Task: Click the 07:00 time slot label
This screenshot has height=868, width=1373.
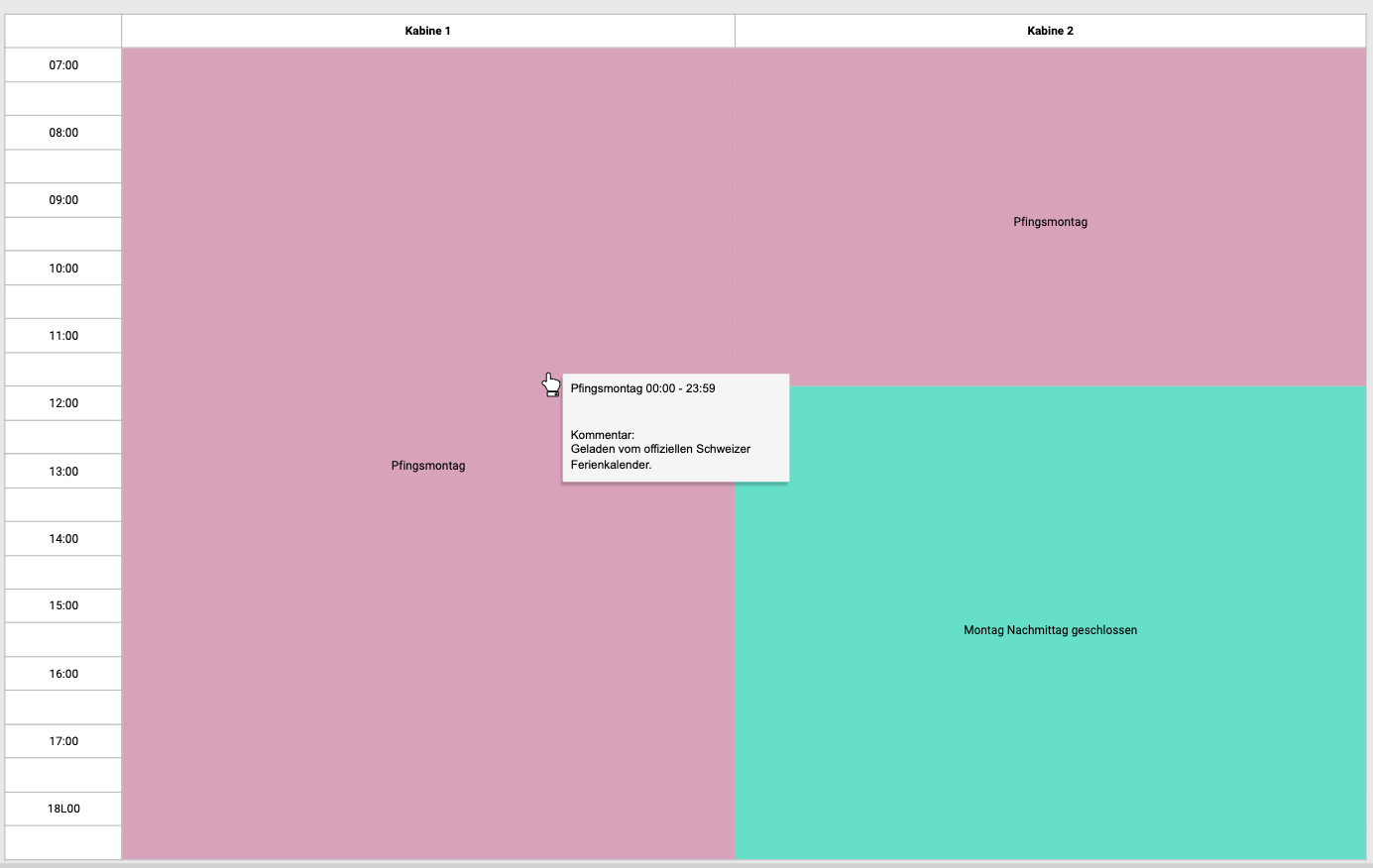Action: [63, 65]
